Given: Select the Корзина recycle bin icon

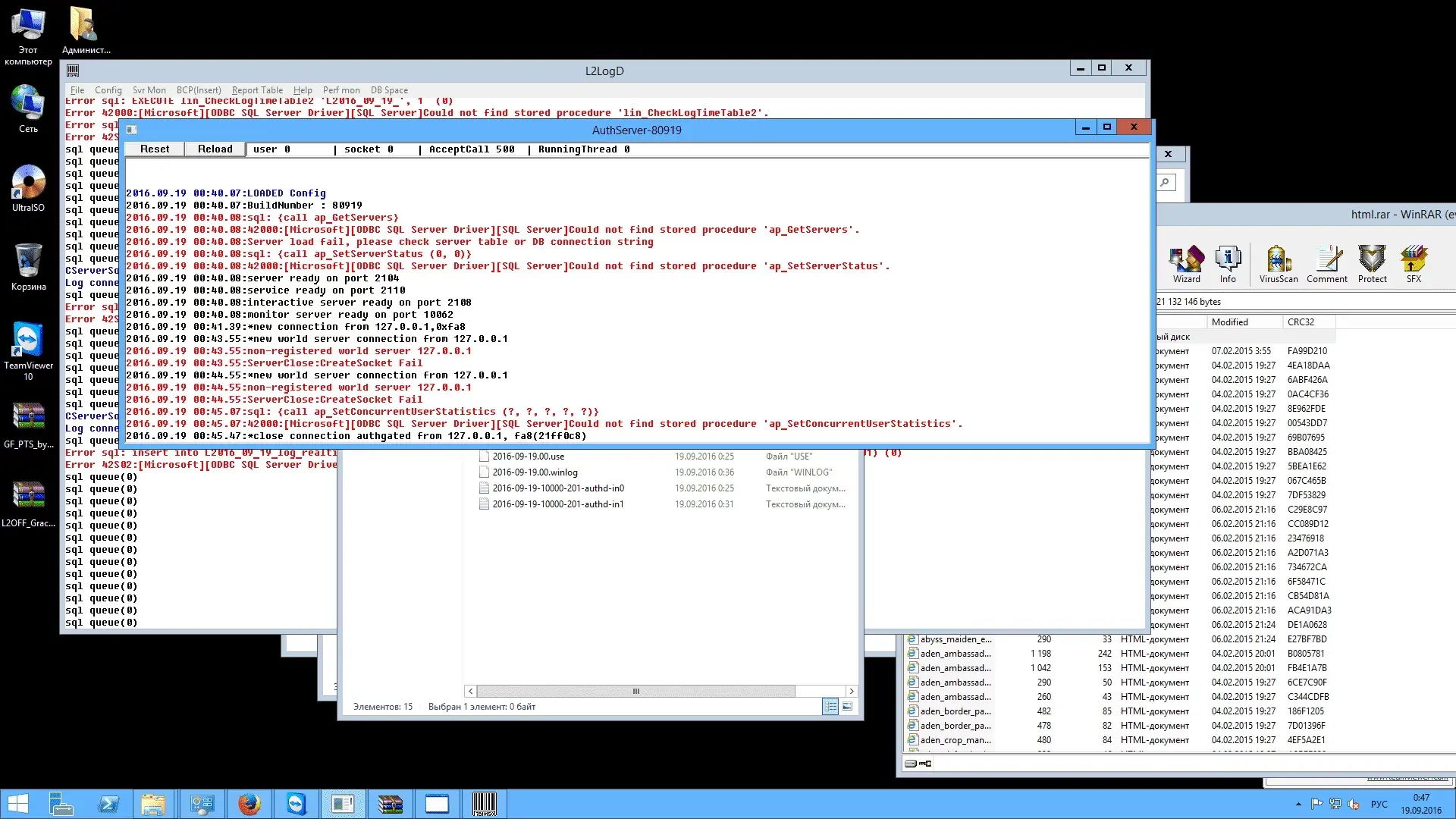Looking at the screenshot, I should click(28, 267).
